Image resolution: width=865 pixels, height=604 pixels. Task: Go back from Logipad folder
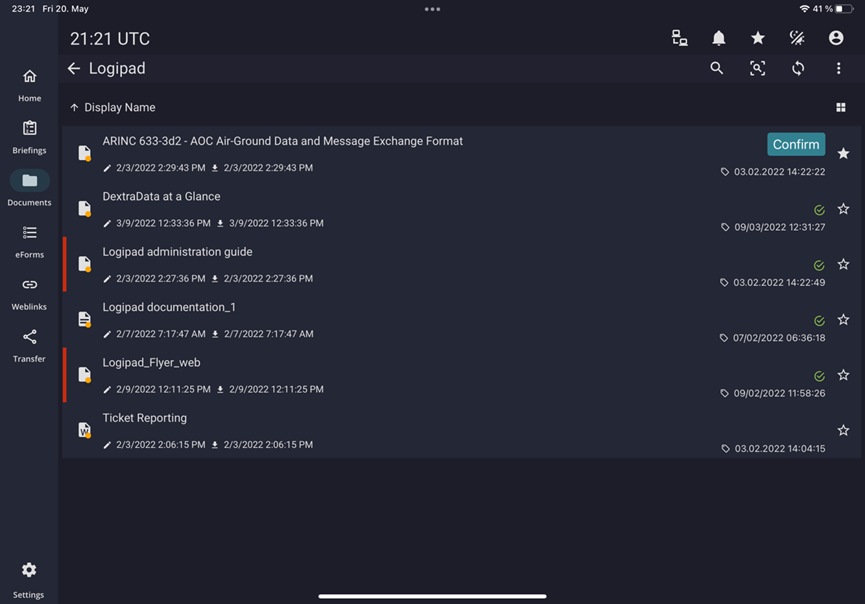[74, 68]
